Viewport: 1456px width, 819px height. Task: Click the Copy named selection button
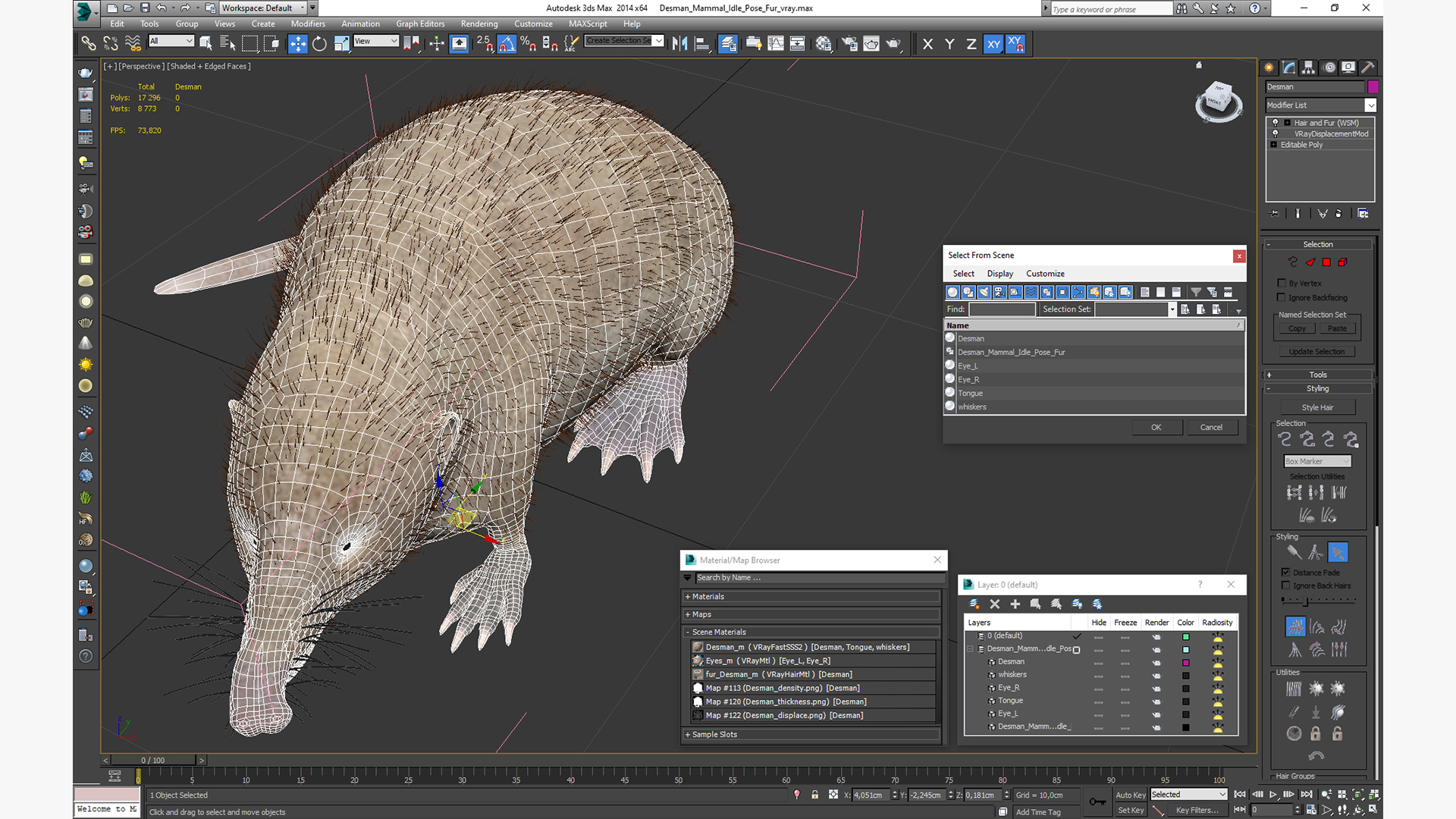[1297, 329]
